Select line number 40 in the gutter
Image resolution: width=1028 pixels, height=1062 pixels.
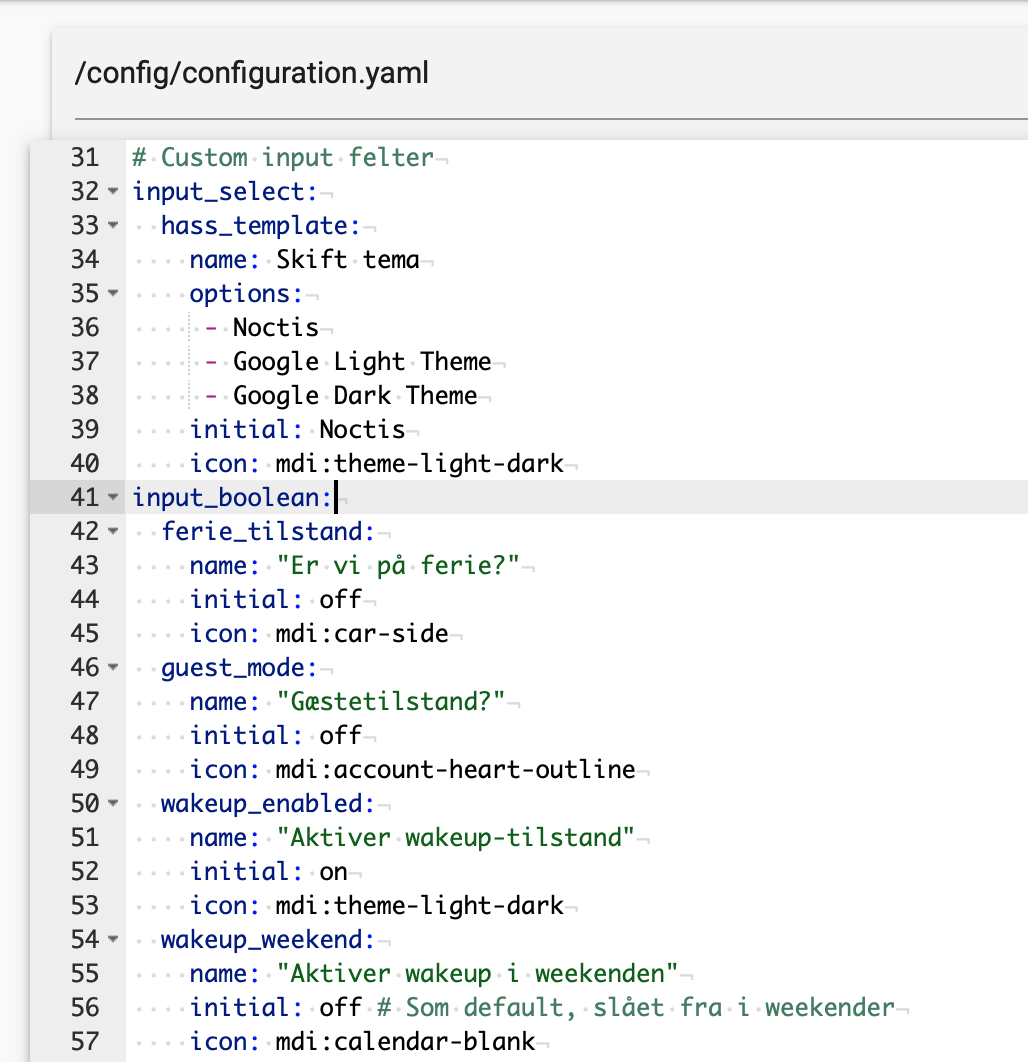(85, 463)
